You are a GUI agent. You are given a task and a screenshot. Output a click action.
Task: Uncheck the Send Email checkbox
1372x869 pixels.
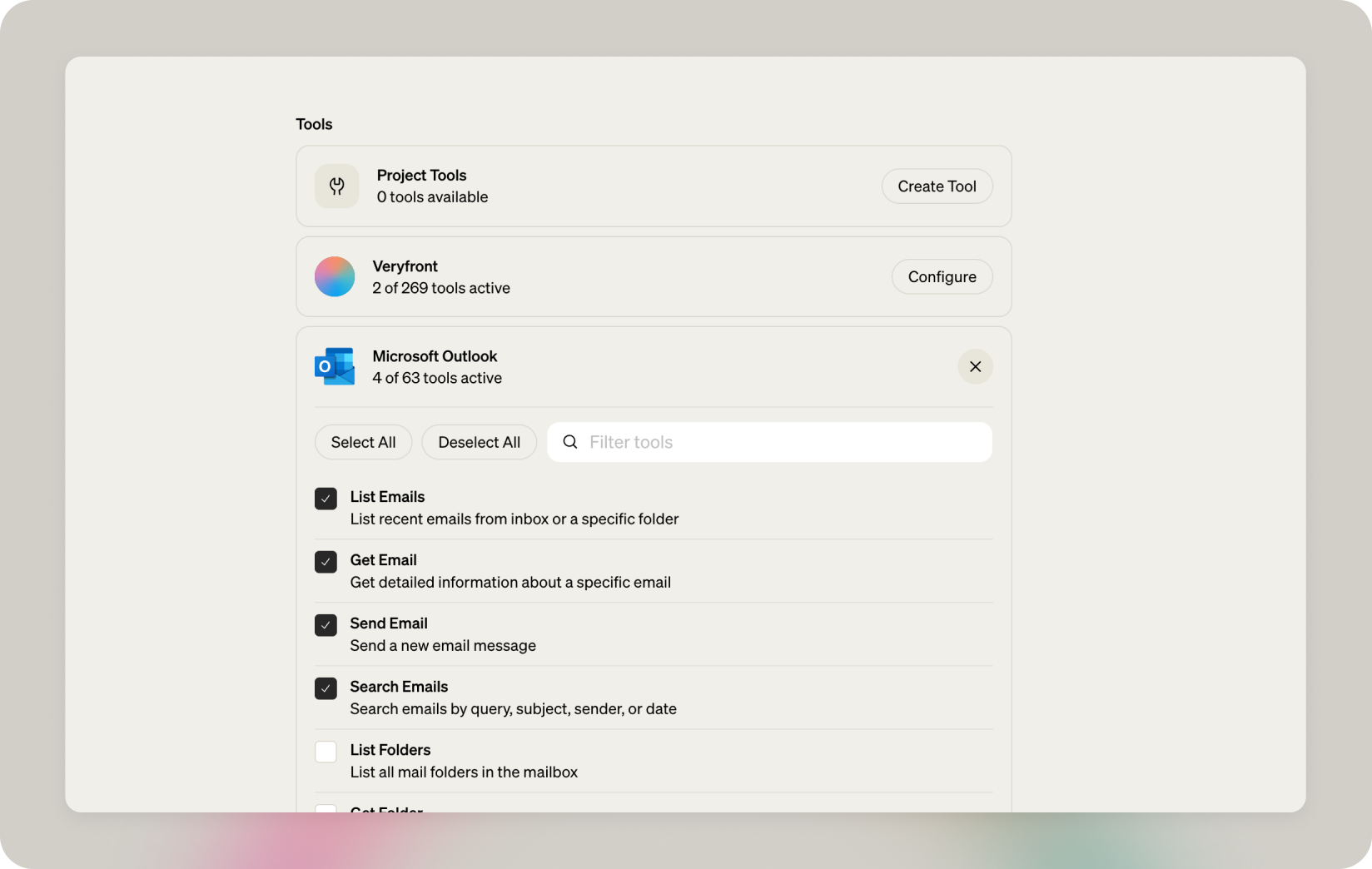[326, 625]
